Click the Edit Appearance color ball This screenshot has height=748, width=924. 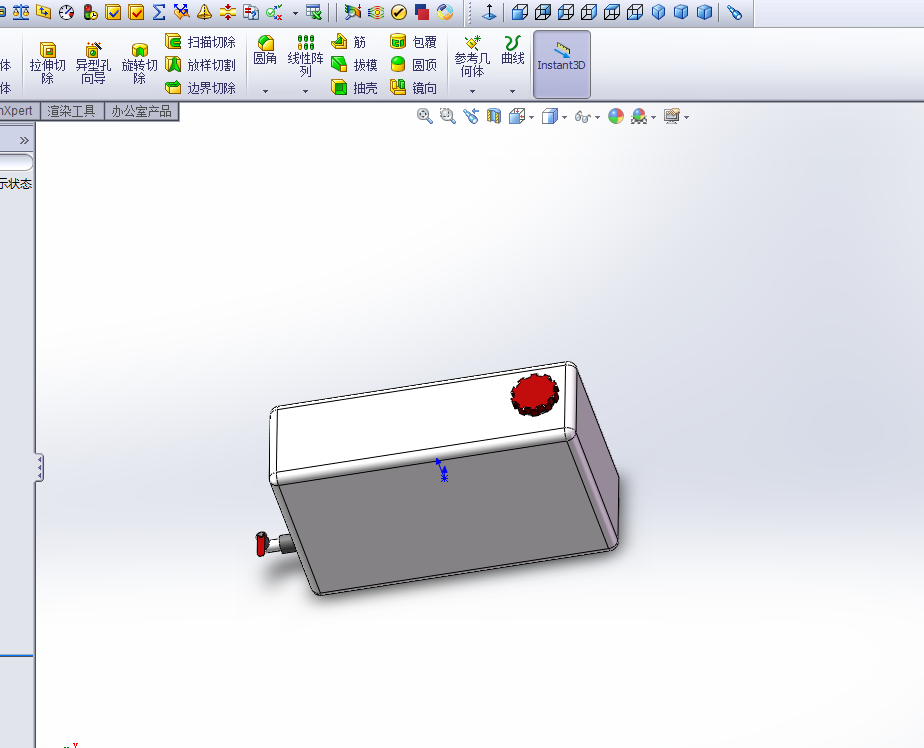click(616, 116)
